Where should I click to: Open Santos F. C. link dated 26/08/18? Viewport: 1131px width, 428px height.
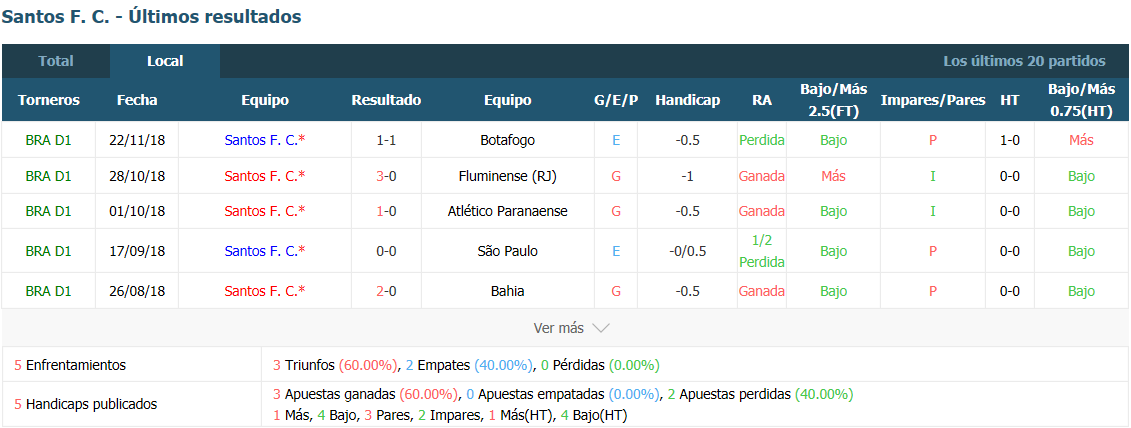(x=265, y=292)
